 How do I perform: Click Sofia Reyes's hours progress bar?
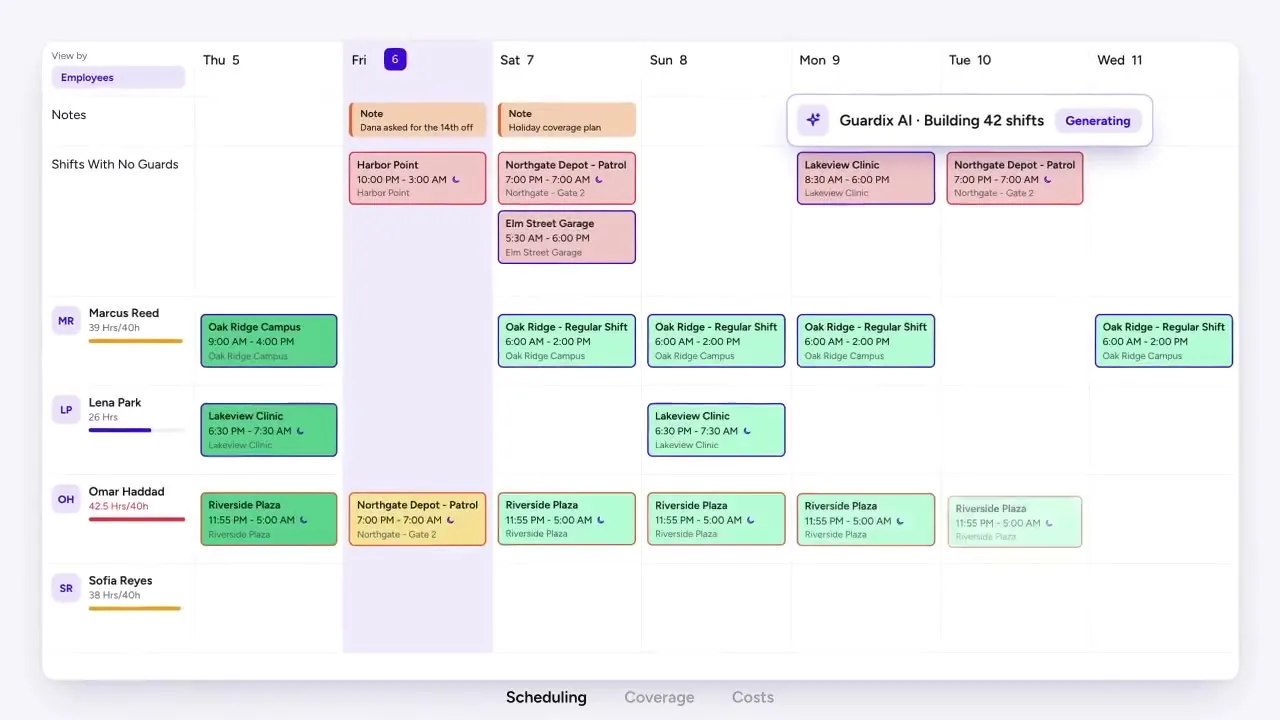[135, 608]
